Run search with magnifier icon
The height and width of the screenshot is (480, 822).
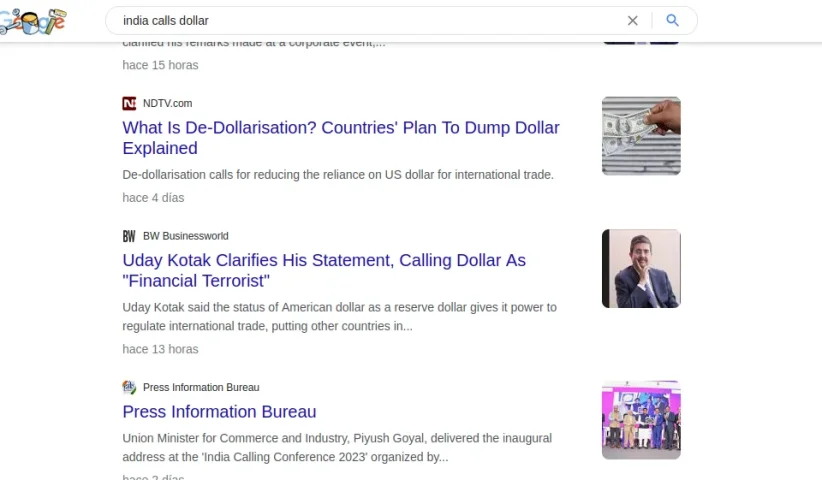click(673, 20)
